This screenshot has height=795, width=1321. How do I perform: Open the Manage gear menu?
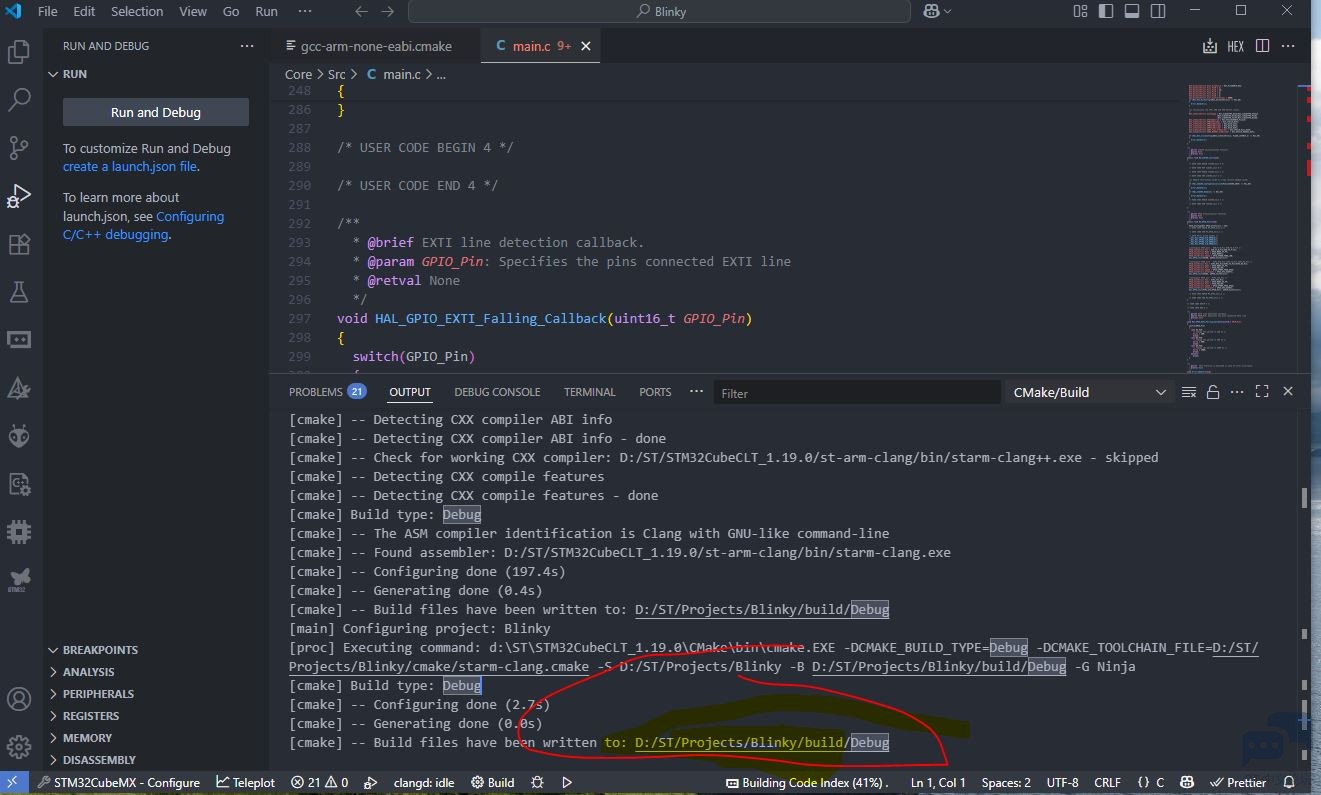click(19, 747)
